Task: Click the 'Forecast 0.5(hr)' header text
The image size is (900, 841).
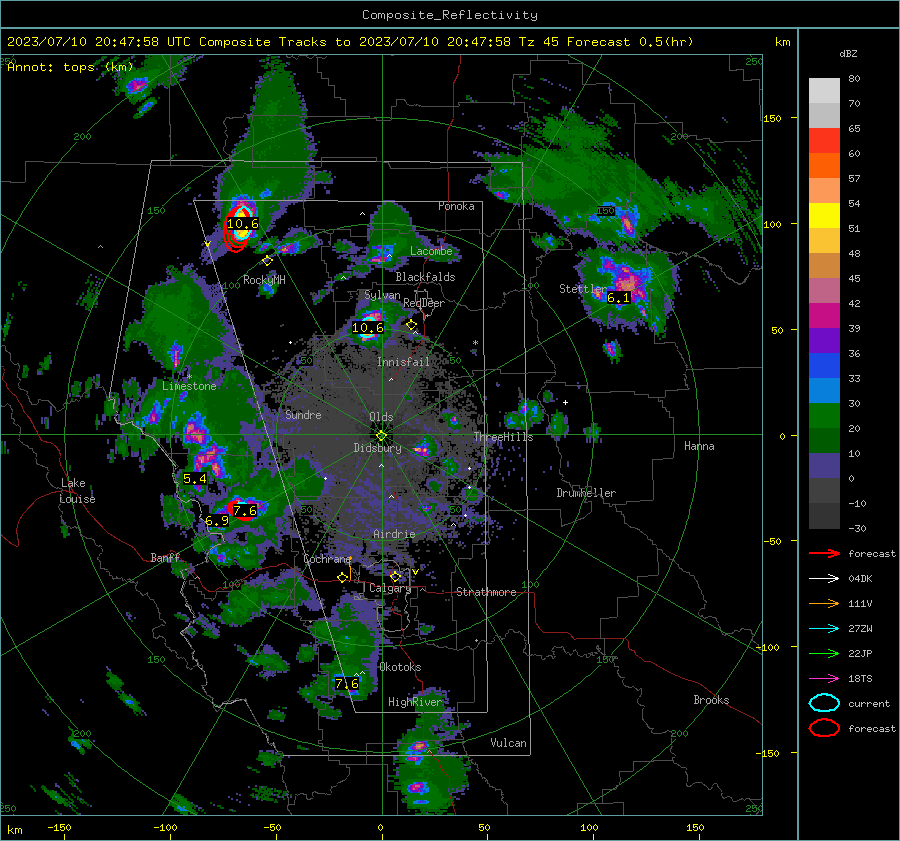Action: tap(630, 42)
